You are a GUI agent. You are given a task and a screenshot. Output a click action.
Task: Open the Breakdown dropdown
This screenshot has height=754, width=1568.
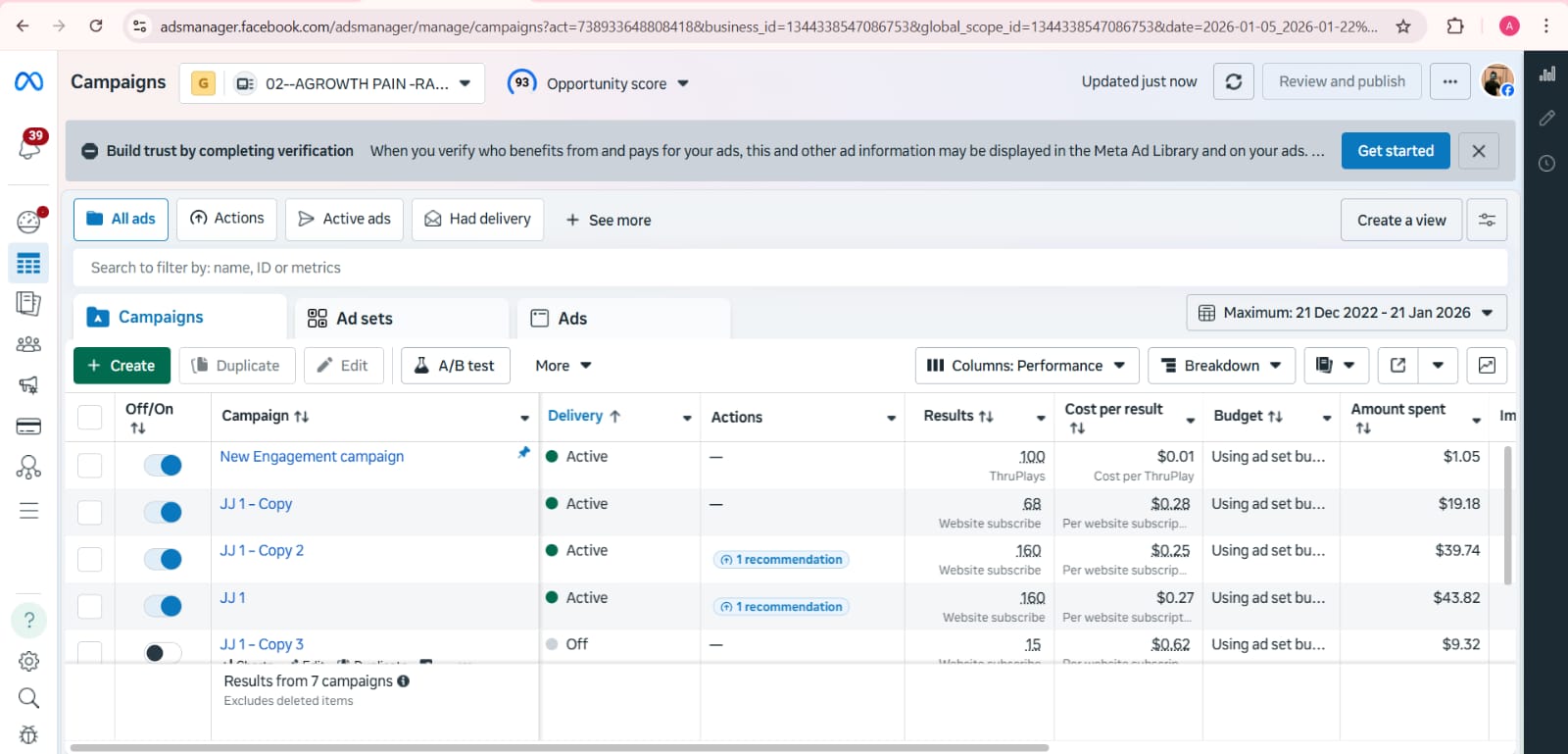1221,366
